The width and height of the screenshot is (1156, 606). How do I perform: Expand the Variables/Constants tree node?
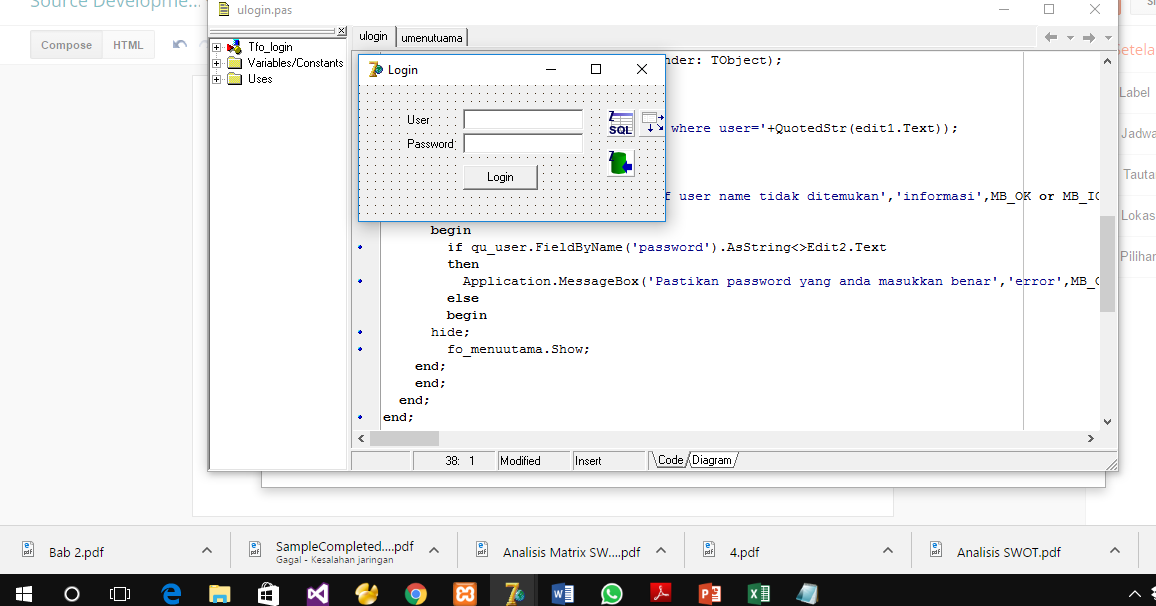pyautogui.click(x=217, y=62)
